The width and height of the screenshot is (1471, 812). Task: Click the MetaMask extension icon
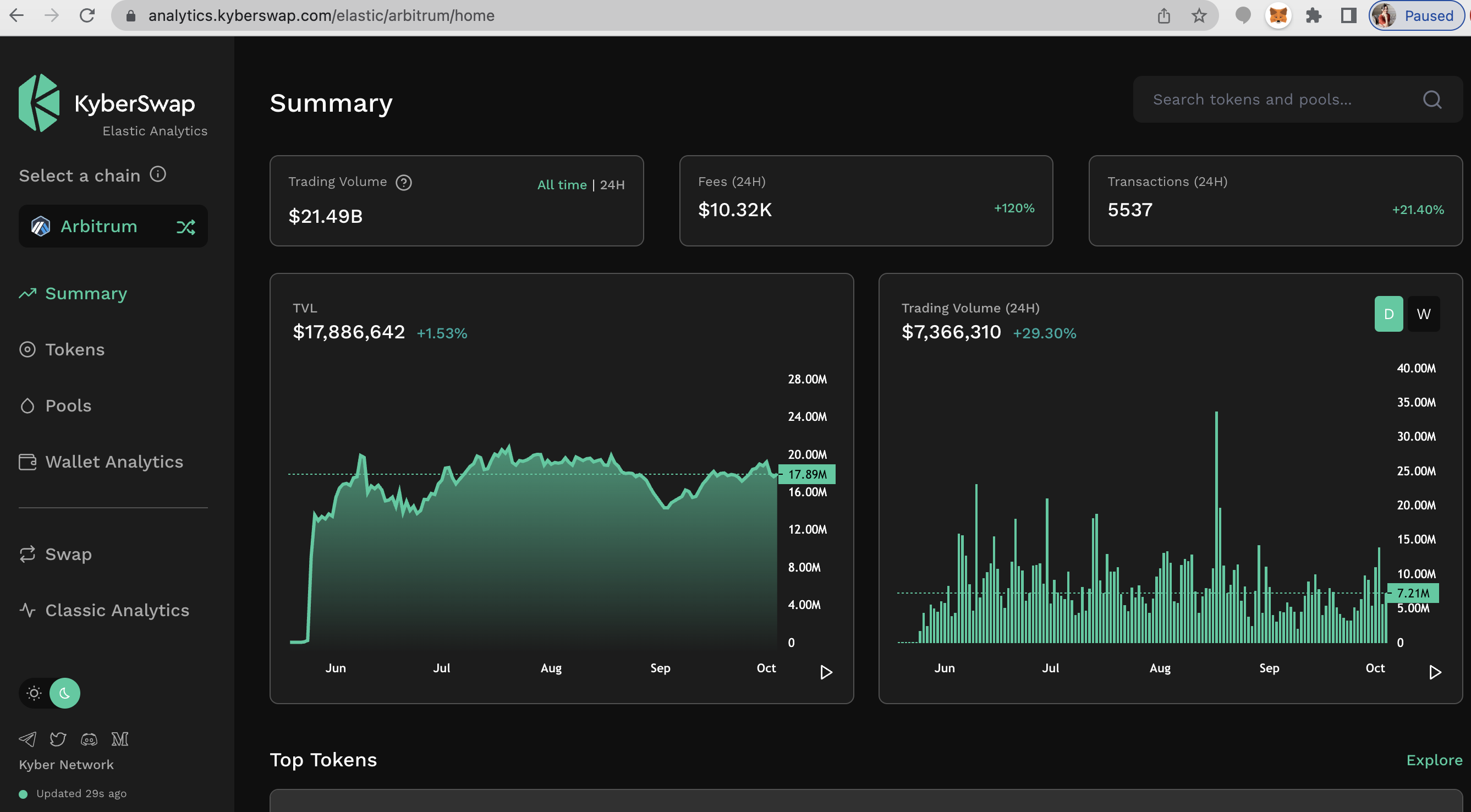pos(1279,15)
